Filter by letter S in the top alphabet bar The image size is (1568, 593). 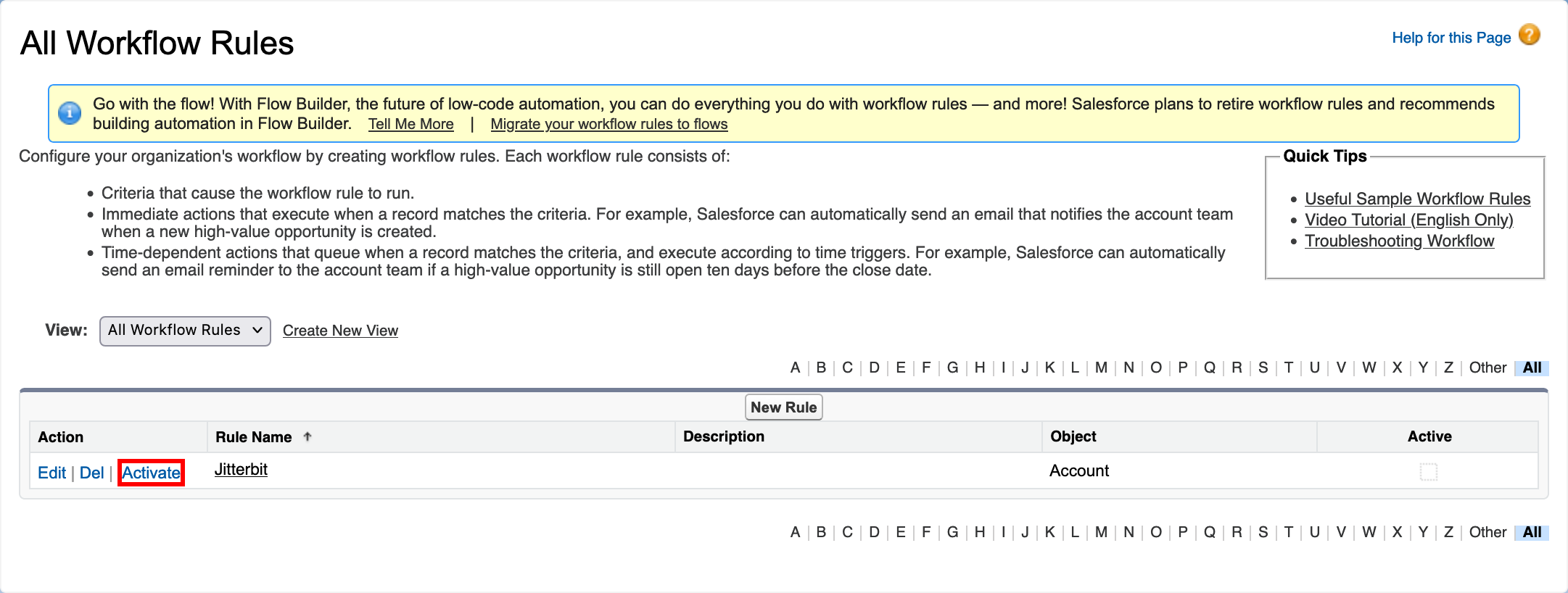click(x=1263, y=368)
